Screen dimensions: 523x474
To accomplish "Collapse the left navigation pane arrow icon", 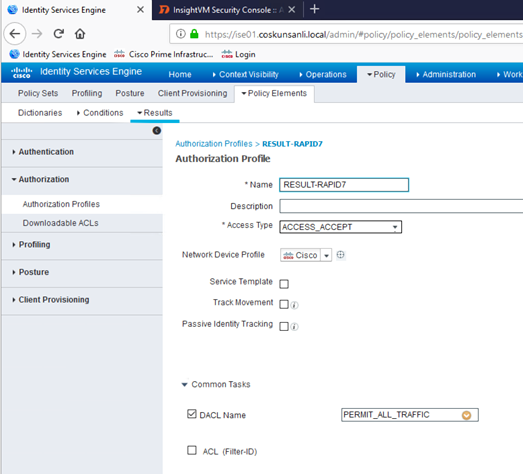I will (x=156, y=130).
